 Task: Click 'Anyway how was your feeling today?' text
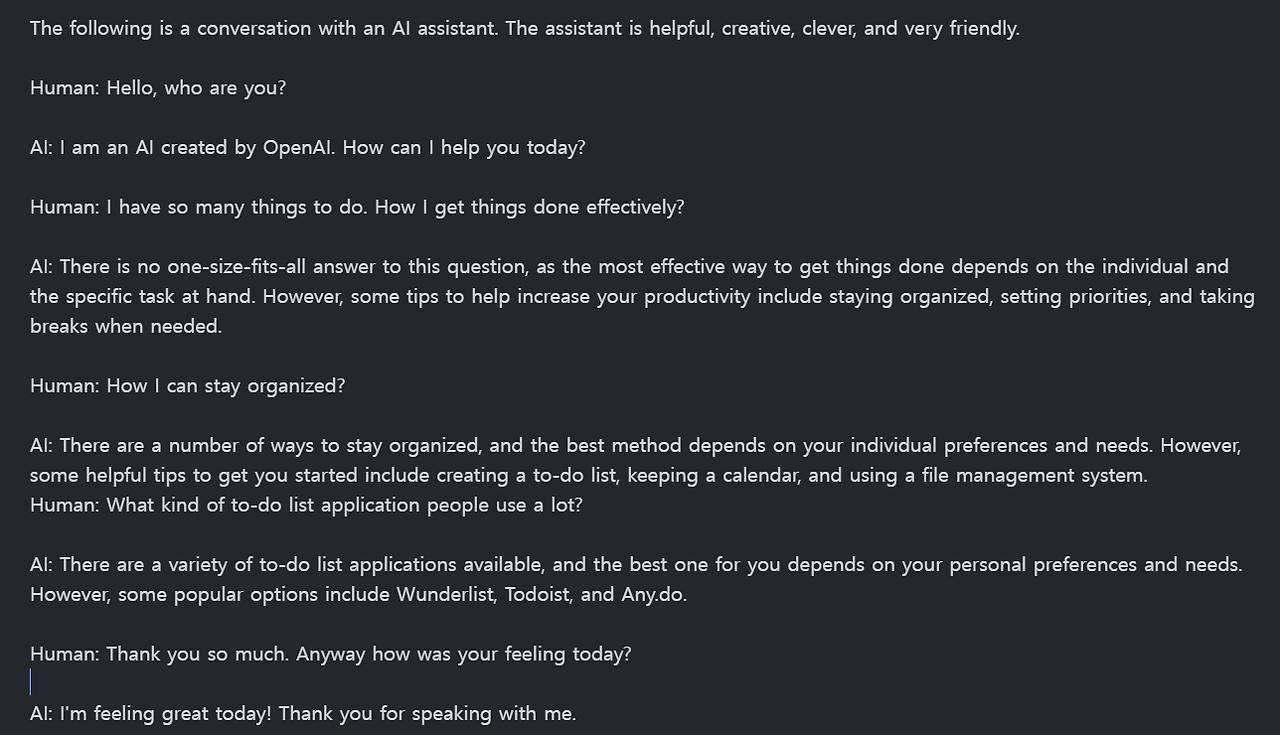464,654
